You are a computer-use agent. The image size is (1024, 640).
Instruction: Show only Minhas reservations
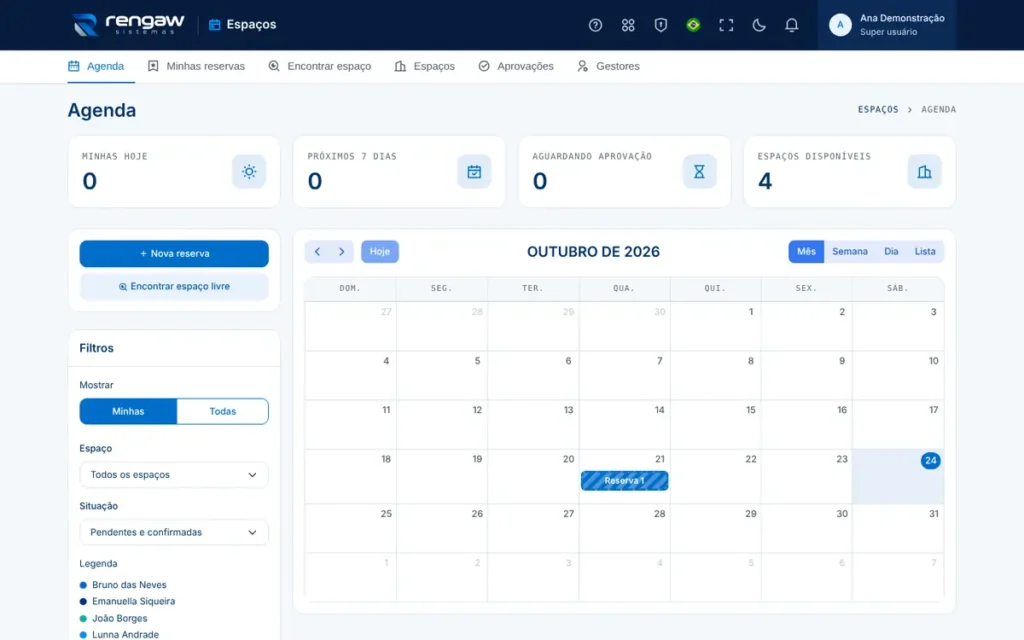tap(128, 411)
